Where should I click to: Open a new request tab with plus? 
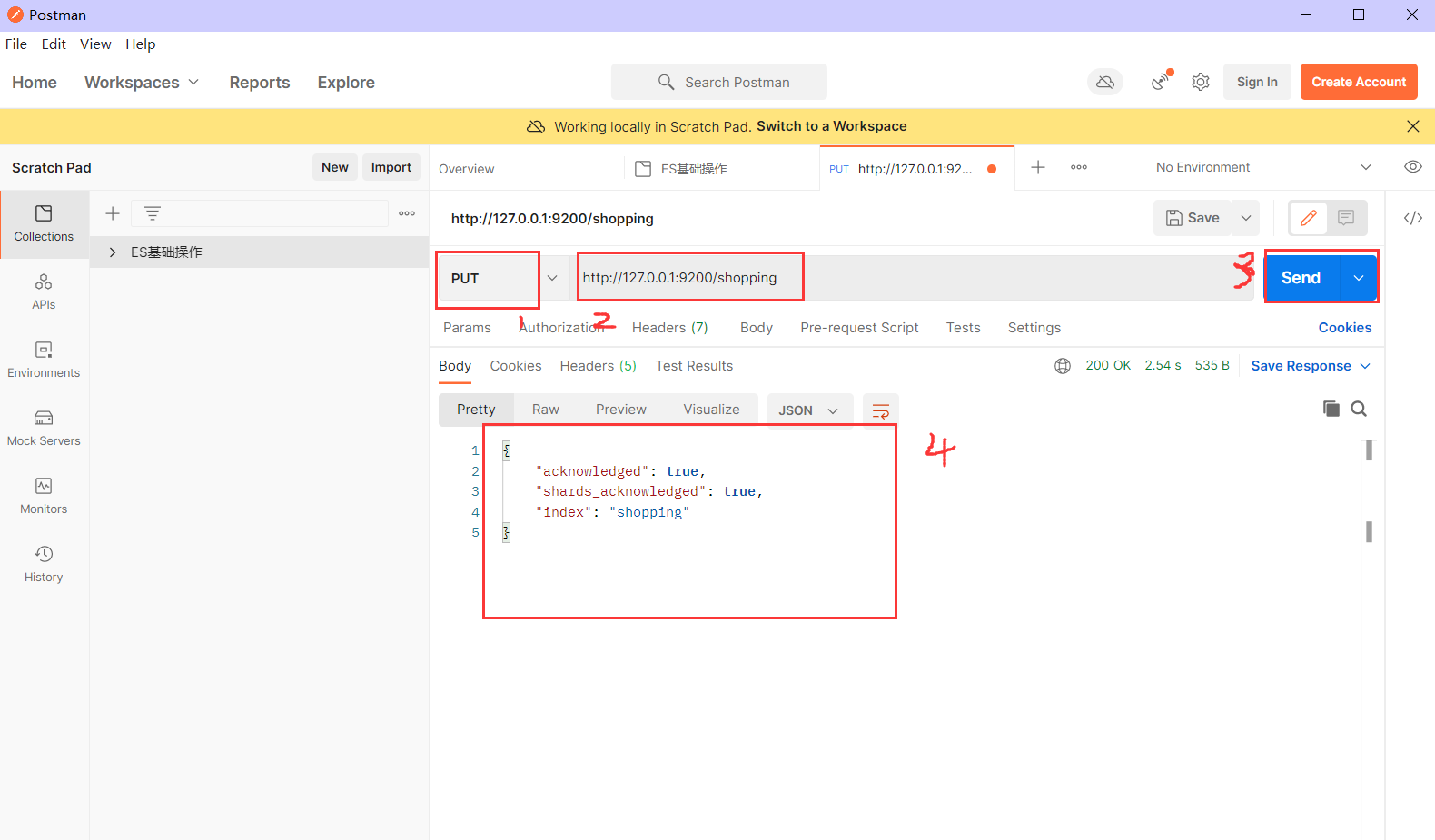point(1038,167)
